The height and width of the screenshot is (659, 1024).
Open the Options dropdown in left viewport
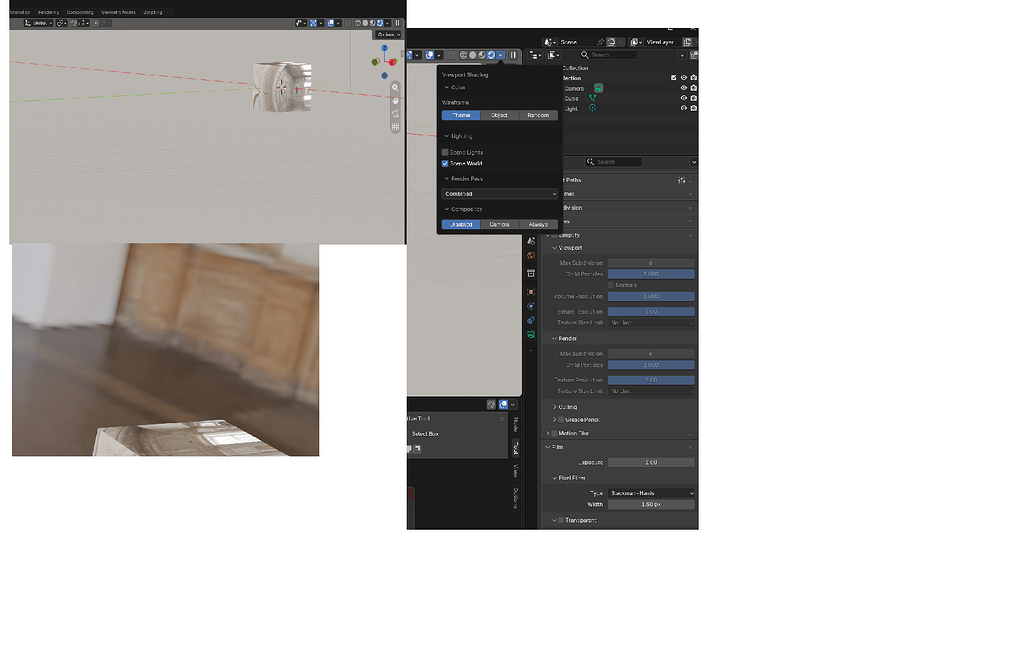pos(388,35)
